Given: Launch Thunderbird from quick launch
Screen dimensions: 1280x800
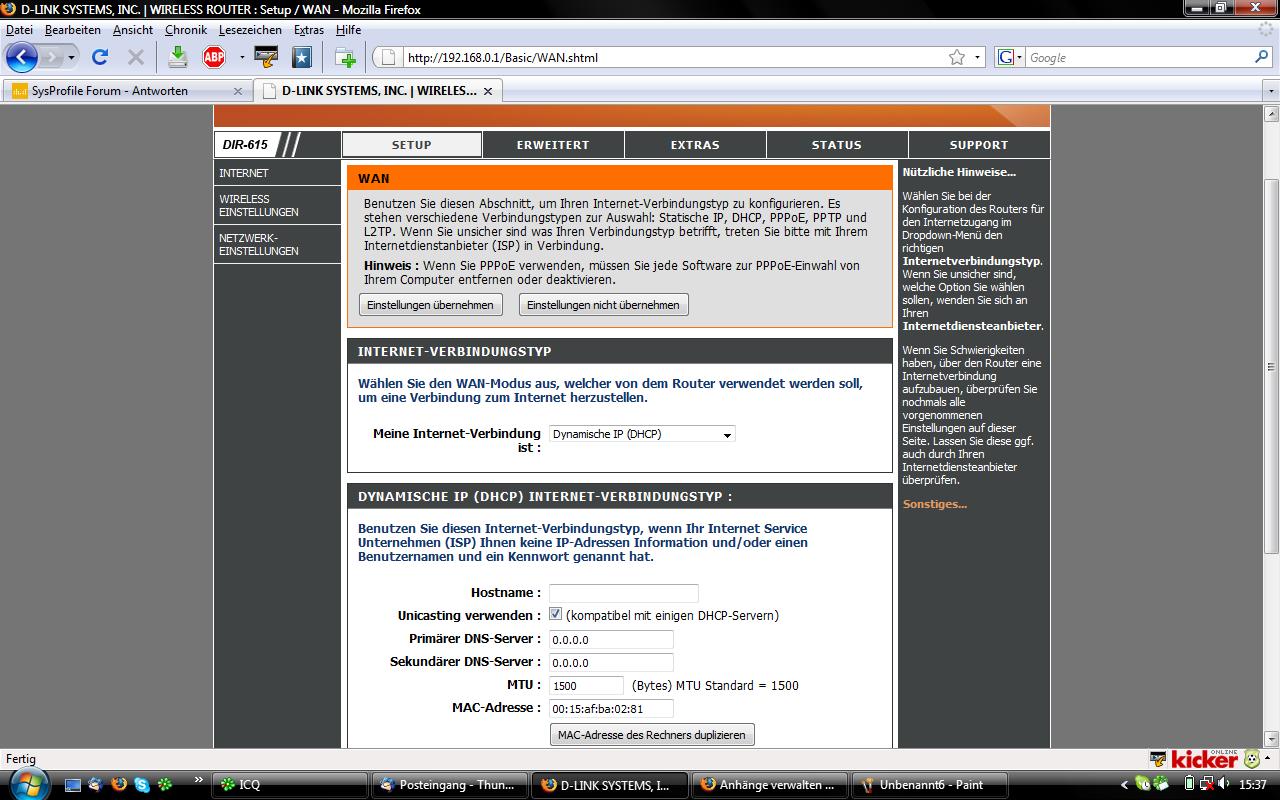Looking at the screenshot, I should (x=96, y=785).
